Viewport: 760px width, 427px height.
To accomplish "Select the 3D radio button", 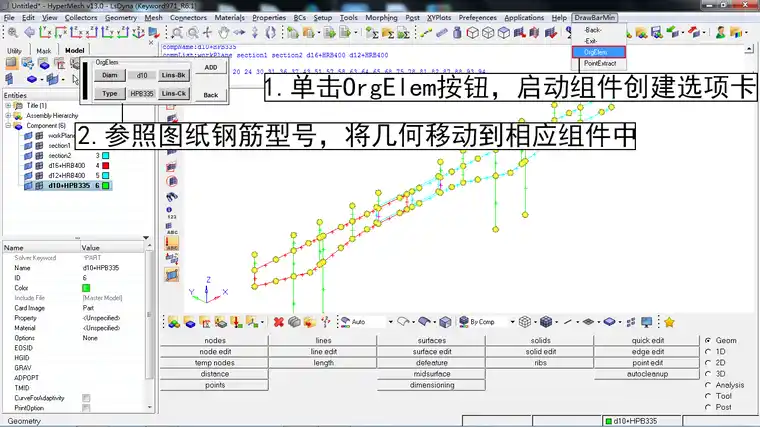I will pyautogui.click(x=708, y=374).
